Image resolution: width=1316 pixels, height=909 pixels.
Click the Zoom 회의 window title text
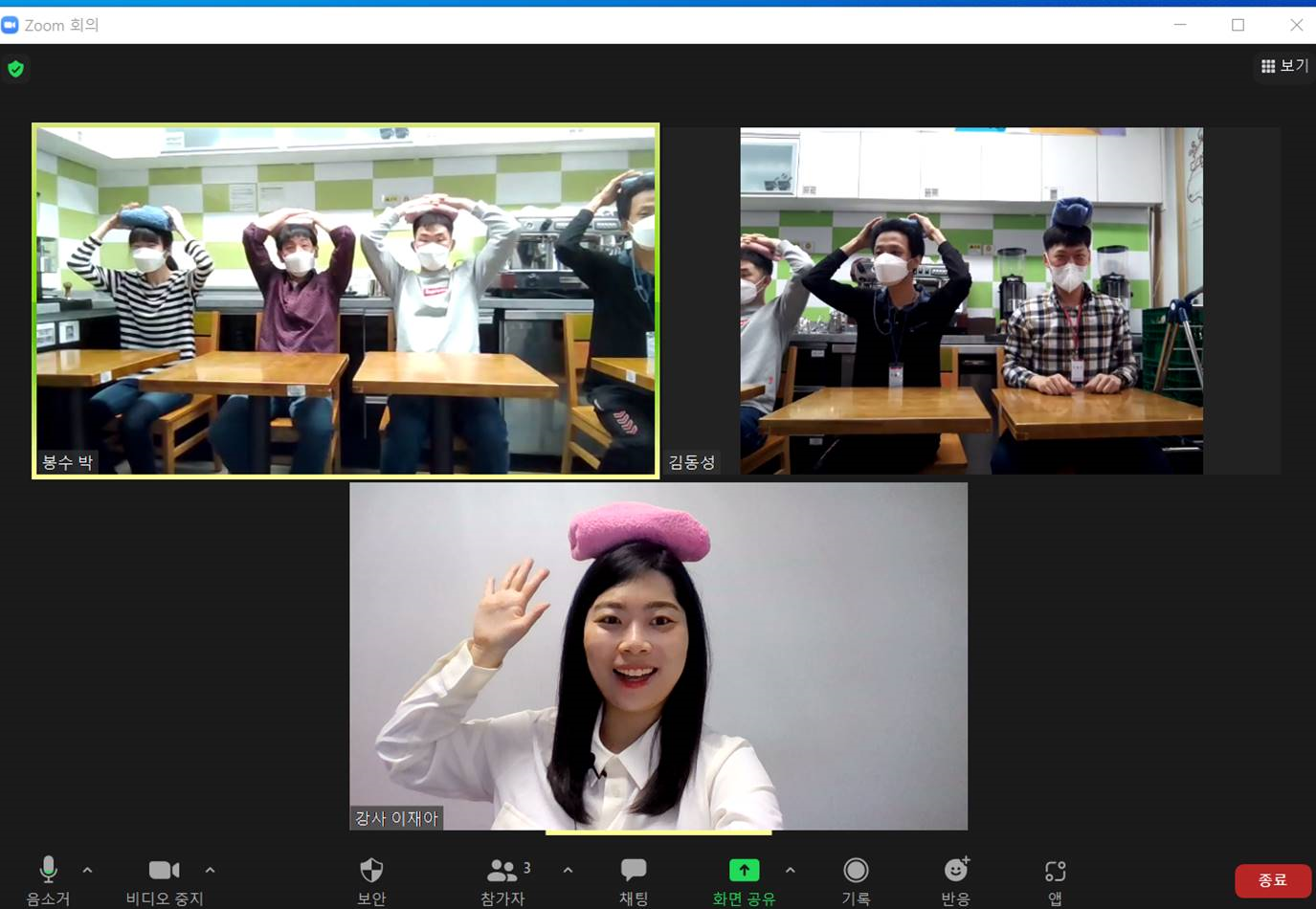tap(61, 25)
